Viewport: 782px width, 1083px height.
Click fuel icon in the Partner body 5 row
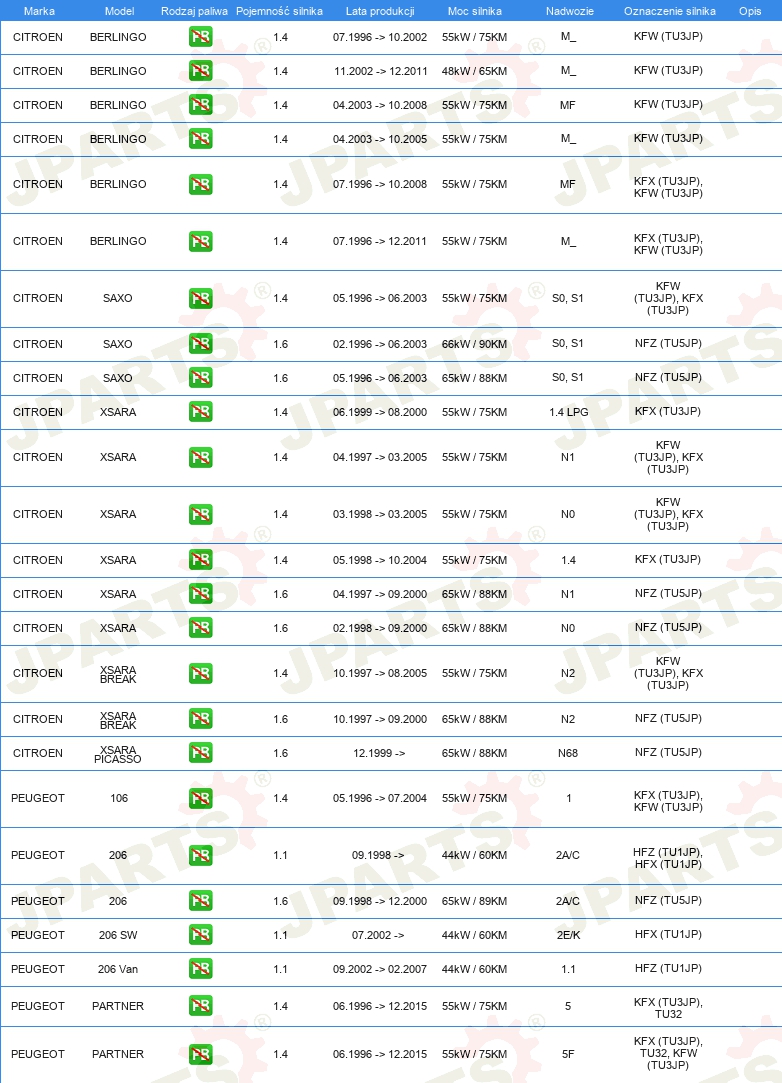click(x=200, y=1006)
